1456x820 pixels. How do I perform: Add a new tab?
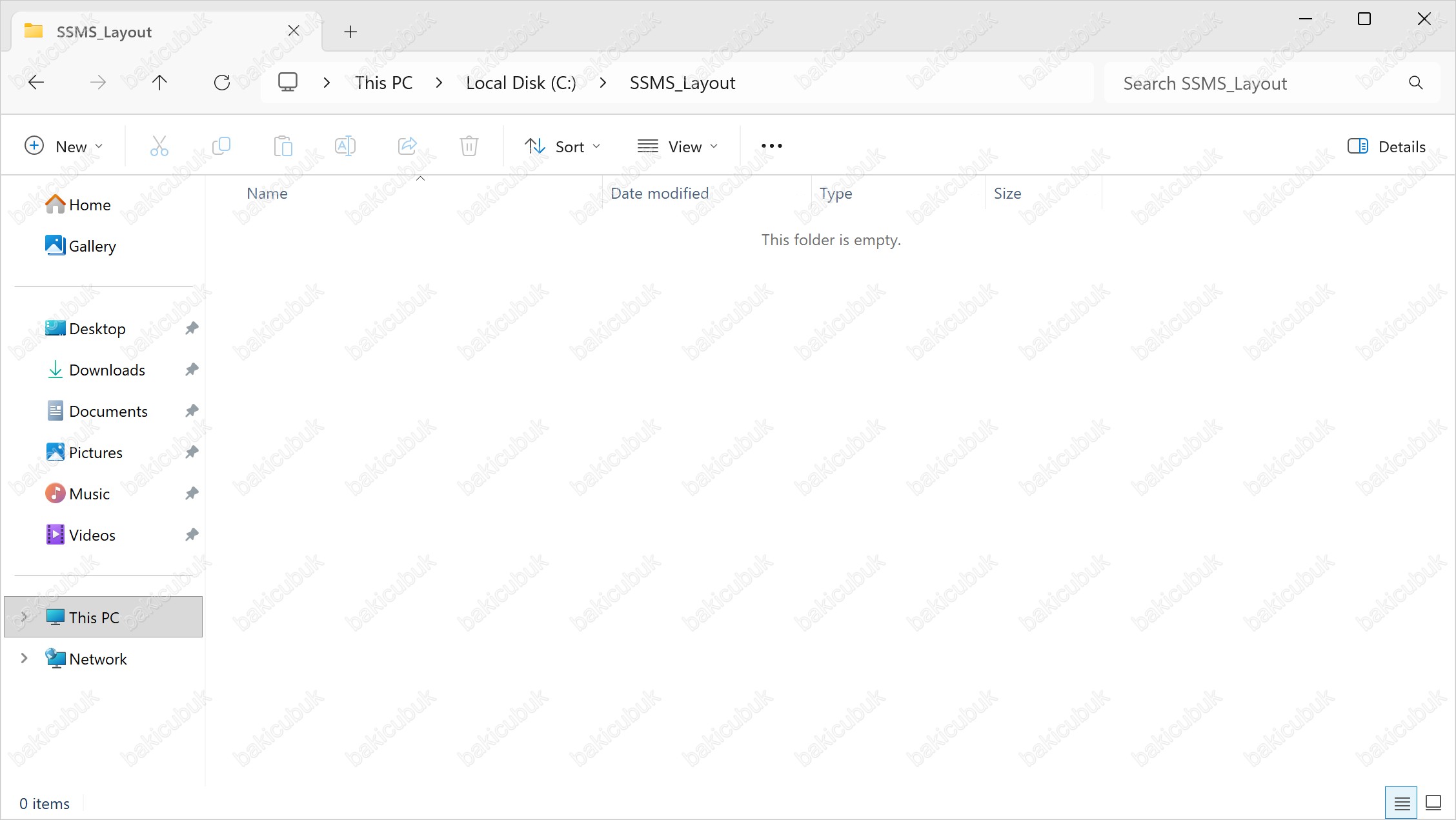point(350,32)
